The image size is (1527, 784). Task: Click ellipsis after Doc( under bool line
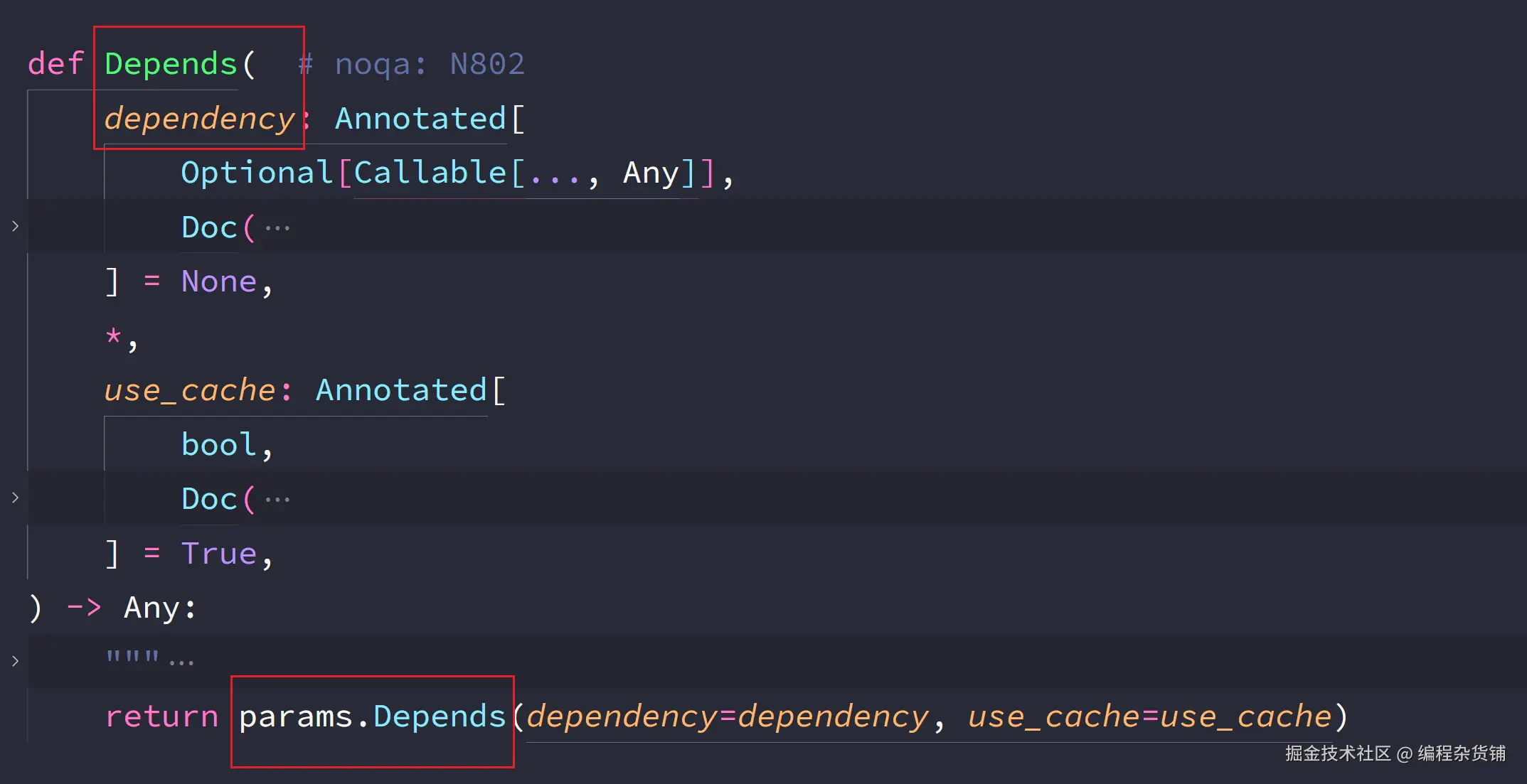coord(277,500)
